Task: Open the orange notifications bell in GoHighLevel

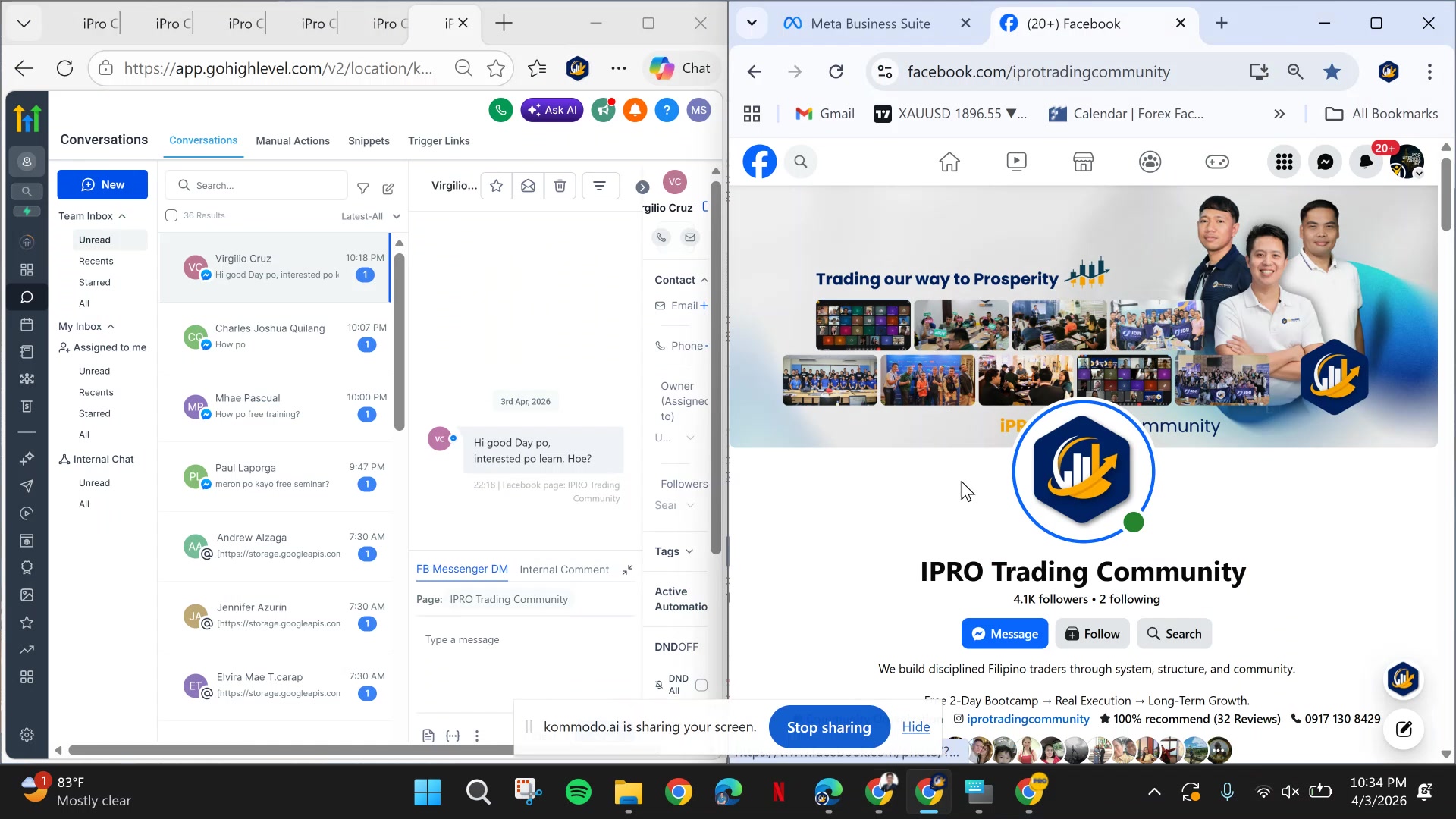Action: (x=635, y=110)
